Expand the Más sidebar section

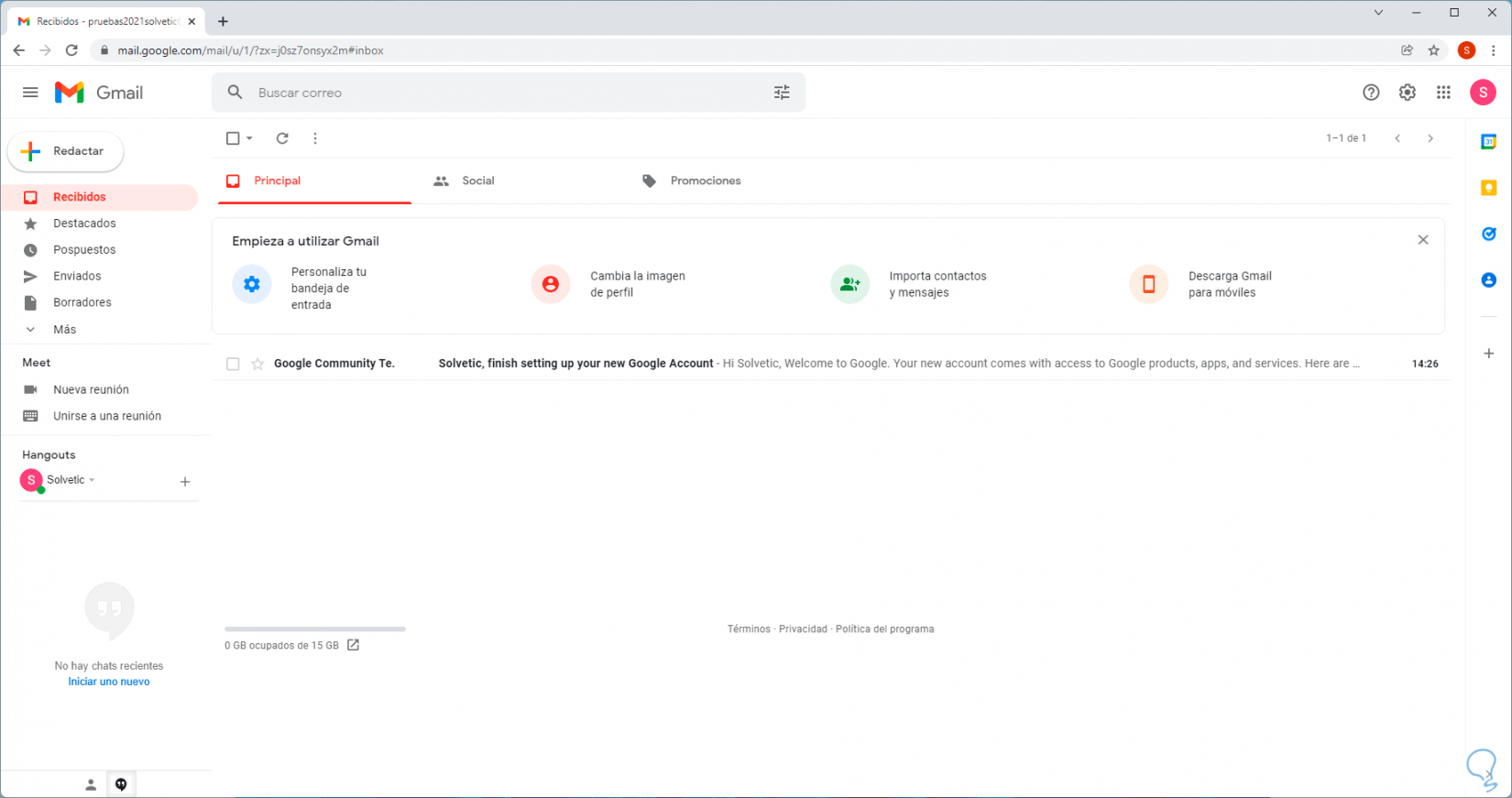(x=64, y=329)
